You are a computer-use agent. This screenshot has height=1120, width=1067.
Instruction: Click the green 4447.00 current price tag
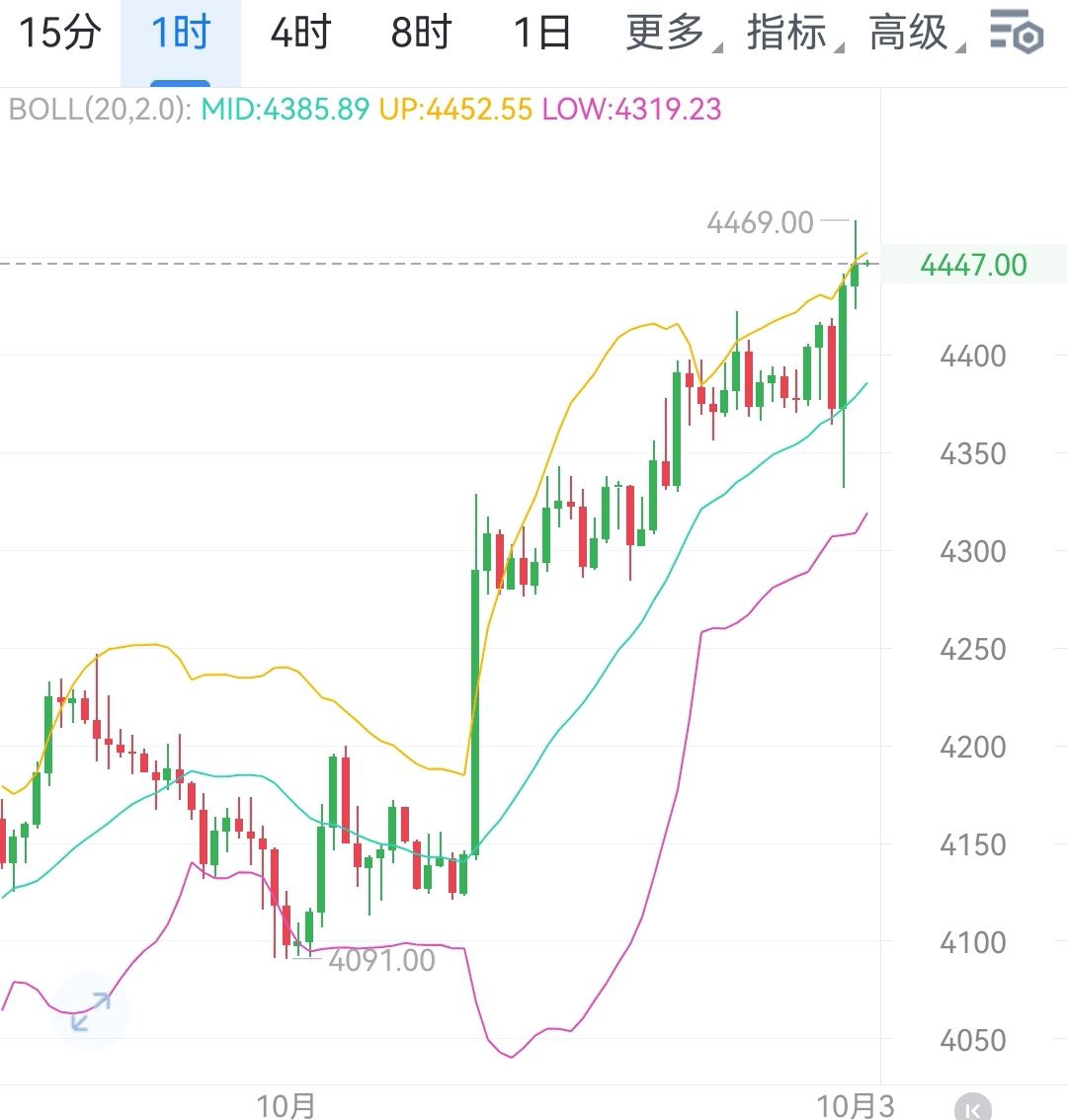[x=973, y=265]
